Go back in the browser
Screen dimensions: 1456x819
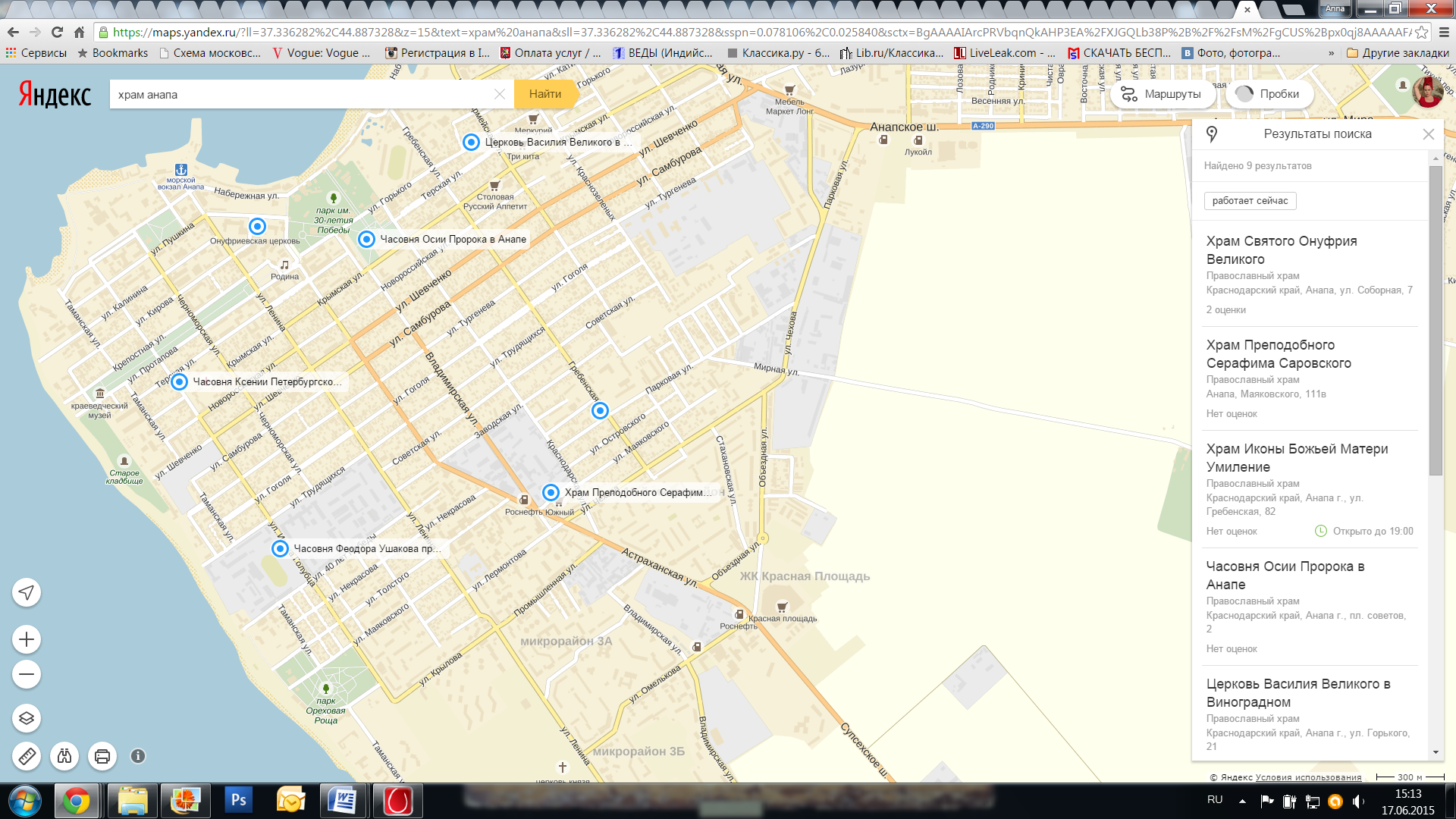[x=13, y=32]
